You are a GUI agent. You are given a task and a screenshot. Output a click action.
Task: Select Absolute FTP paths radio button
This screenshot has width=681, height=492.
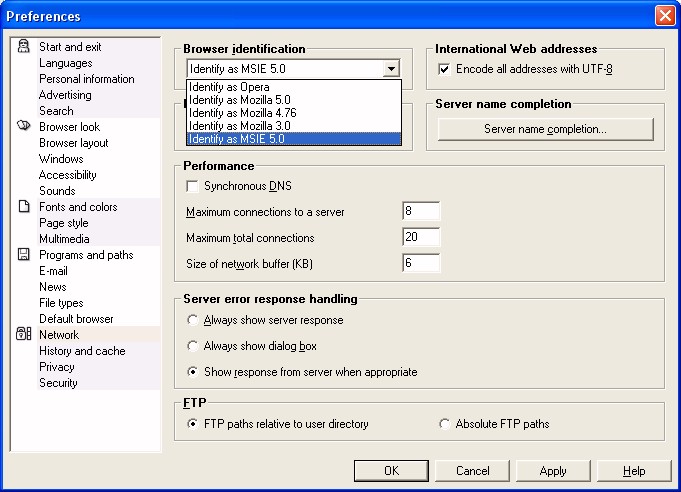[x=444, y=424]
